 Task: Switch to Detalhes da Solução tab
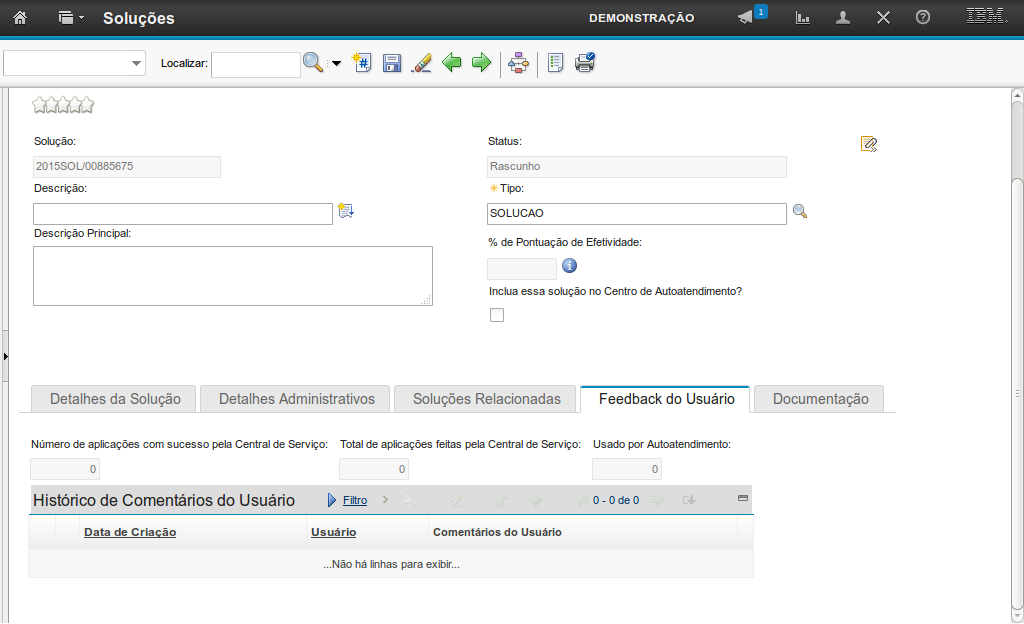tap(115, 399)
